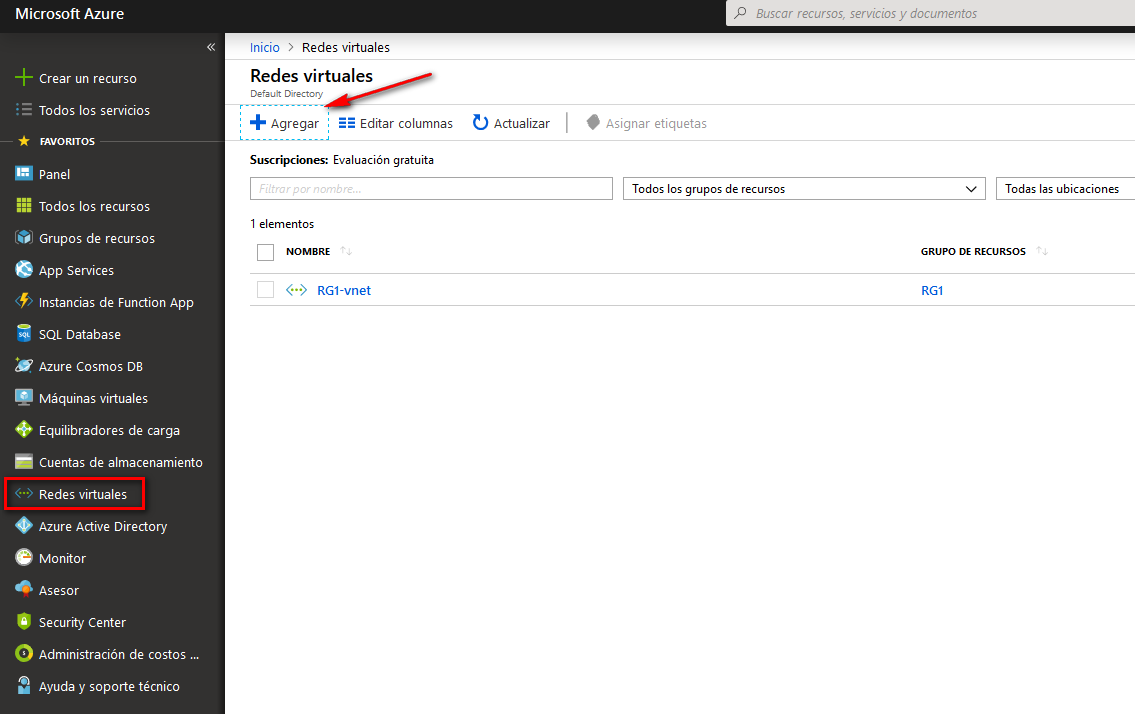Viewport: 1135px width, 714px height.
Task: Click the Asesor cloud icon
Action: pos(24,589)
